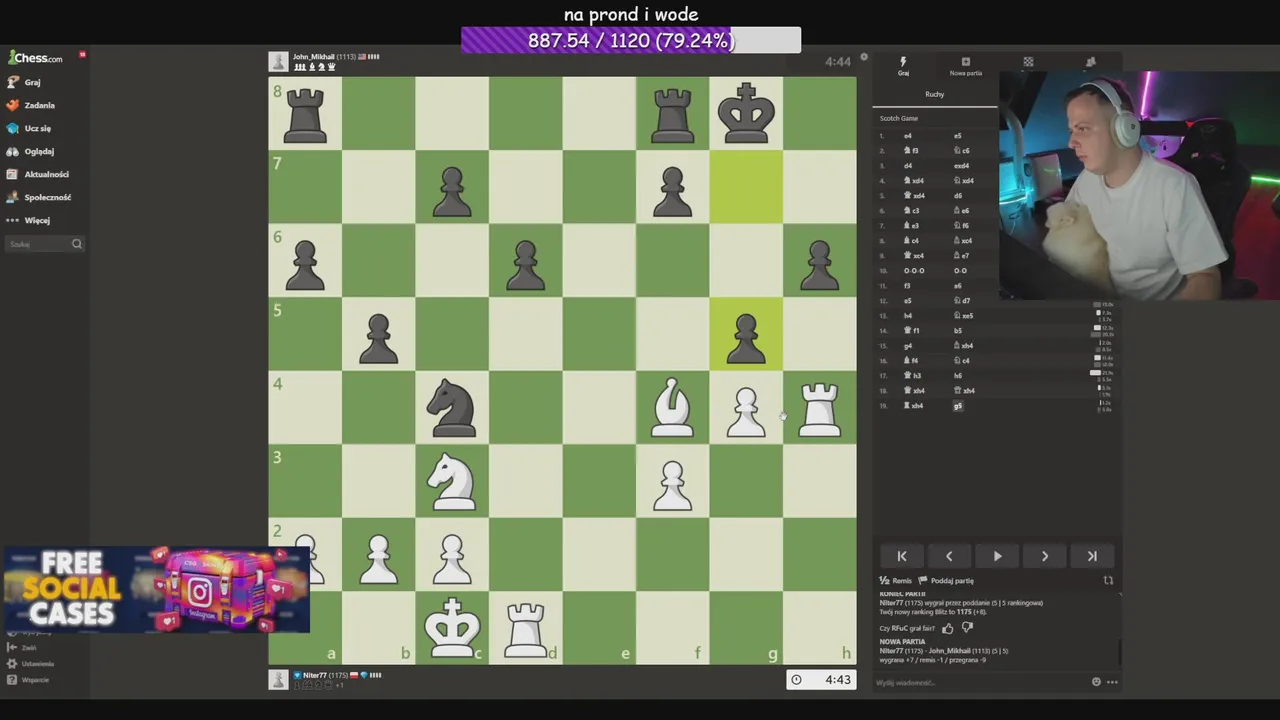This screenshot has width=1280, height=720.
Task: Click the black rook on a8
Action: coord(305,115)
